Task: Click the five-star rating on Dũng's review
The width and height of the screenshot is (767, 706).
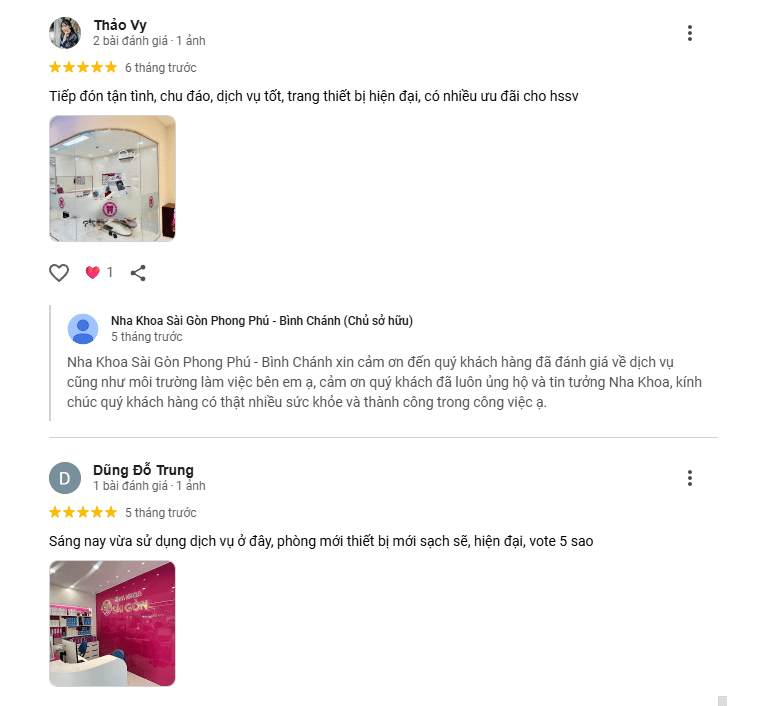Action: [x=83, y=512]
